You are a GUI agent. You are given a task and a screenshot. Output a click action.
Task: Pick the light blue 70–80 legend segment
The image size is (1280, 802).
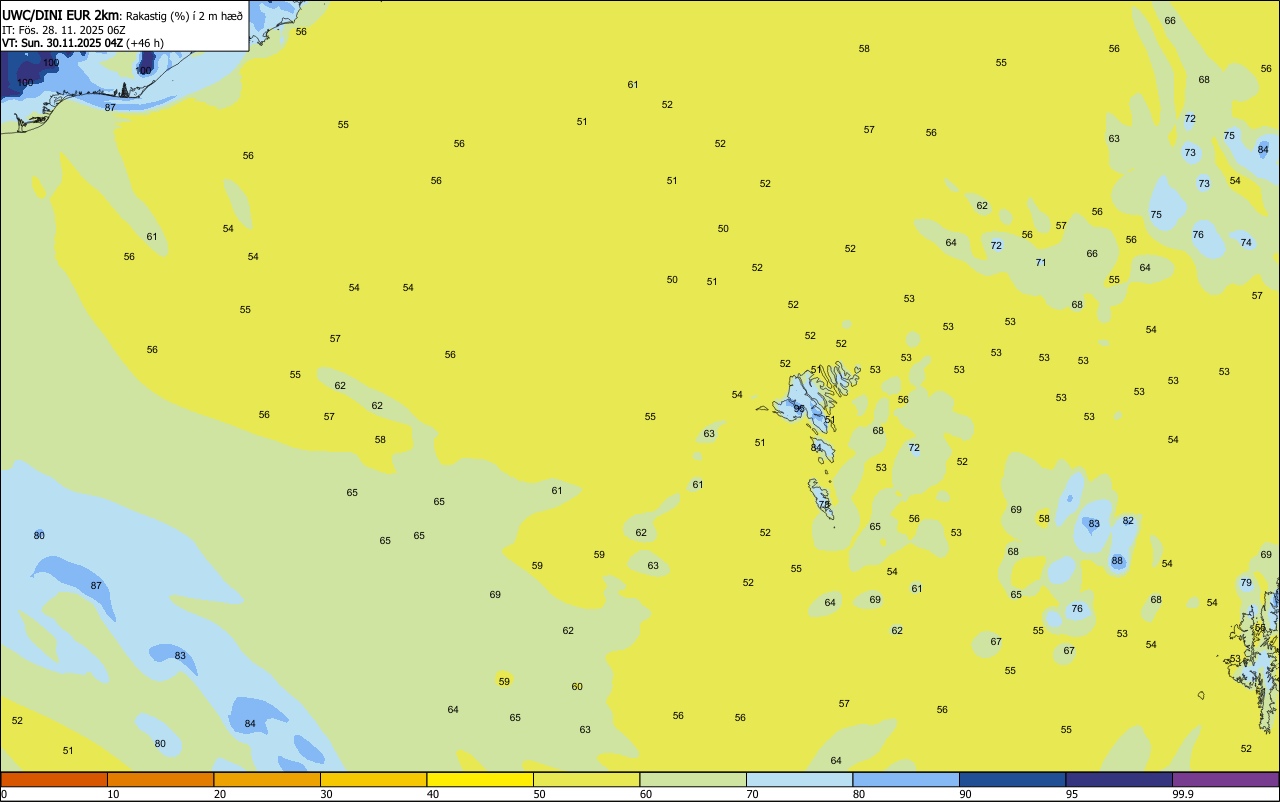click(799, 779)
